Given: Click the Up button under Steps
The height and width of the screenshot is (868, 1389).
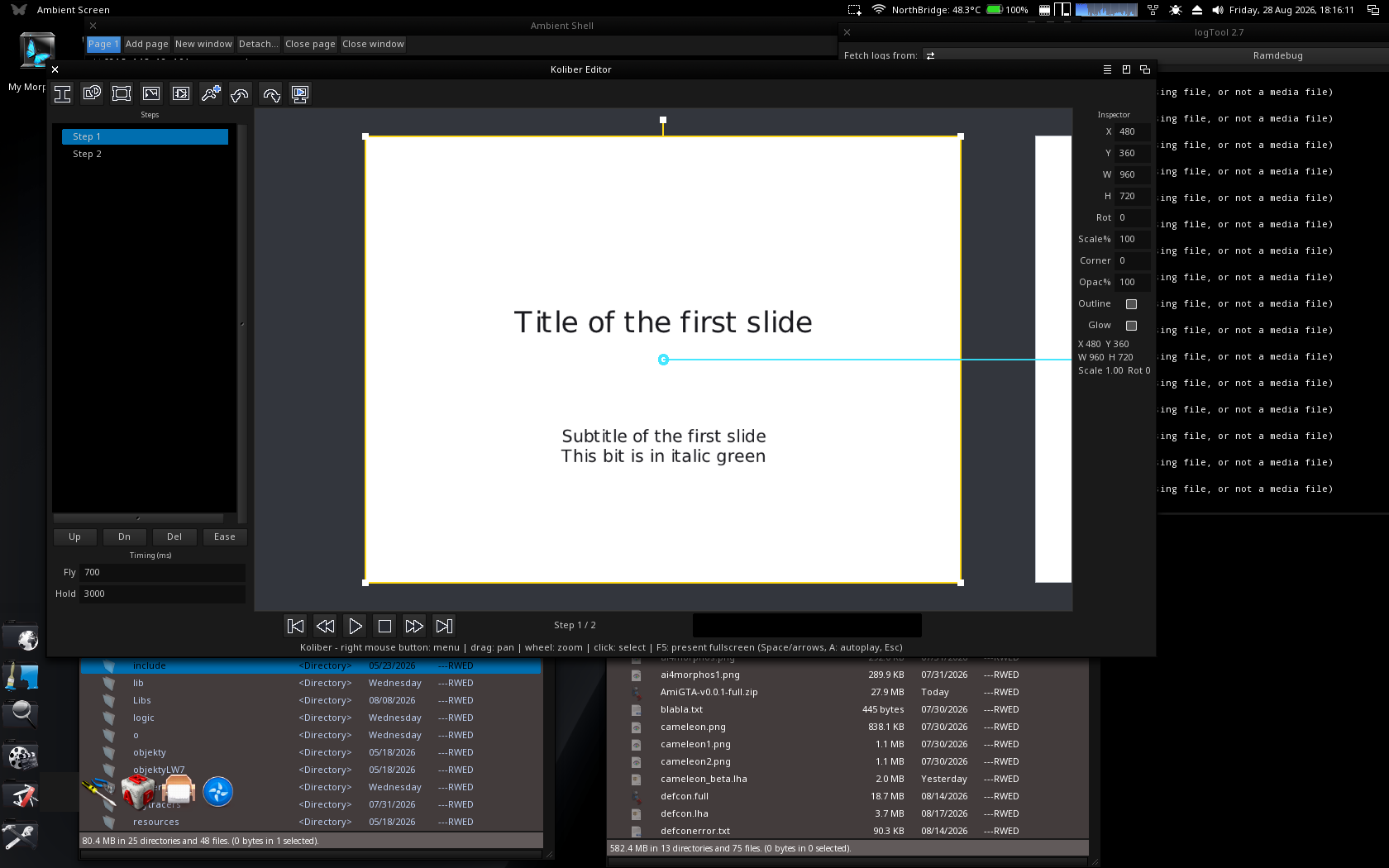Looking at the screenshot, I should [75, 537].
